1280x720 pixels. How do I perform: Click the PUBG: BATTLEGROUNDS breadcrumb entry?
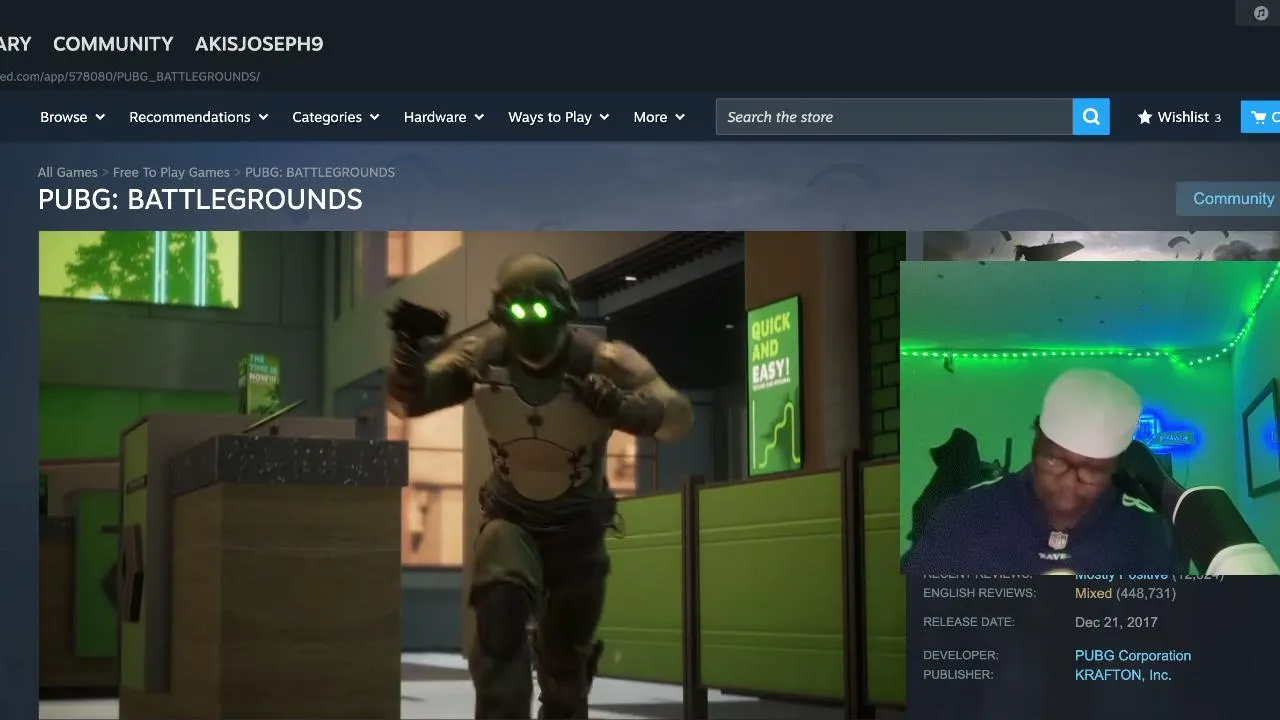click(x=320, y=172)
